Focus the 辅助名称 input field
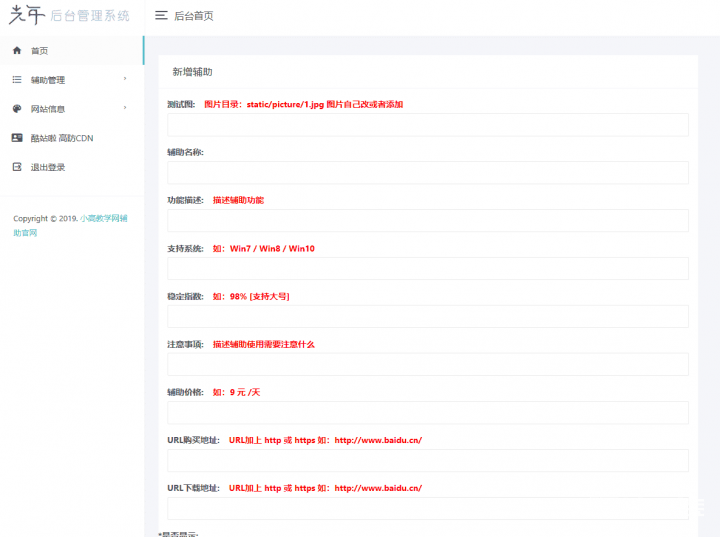 428,173
